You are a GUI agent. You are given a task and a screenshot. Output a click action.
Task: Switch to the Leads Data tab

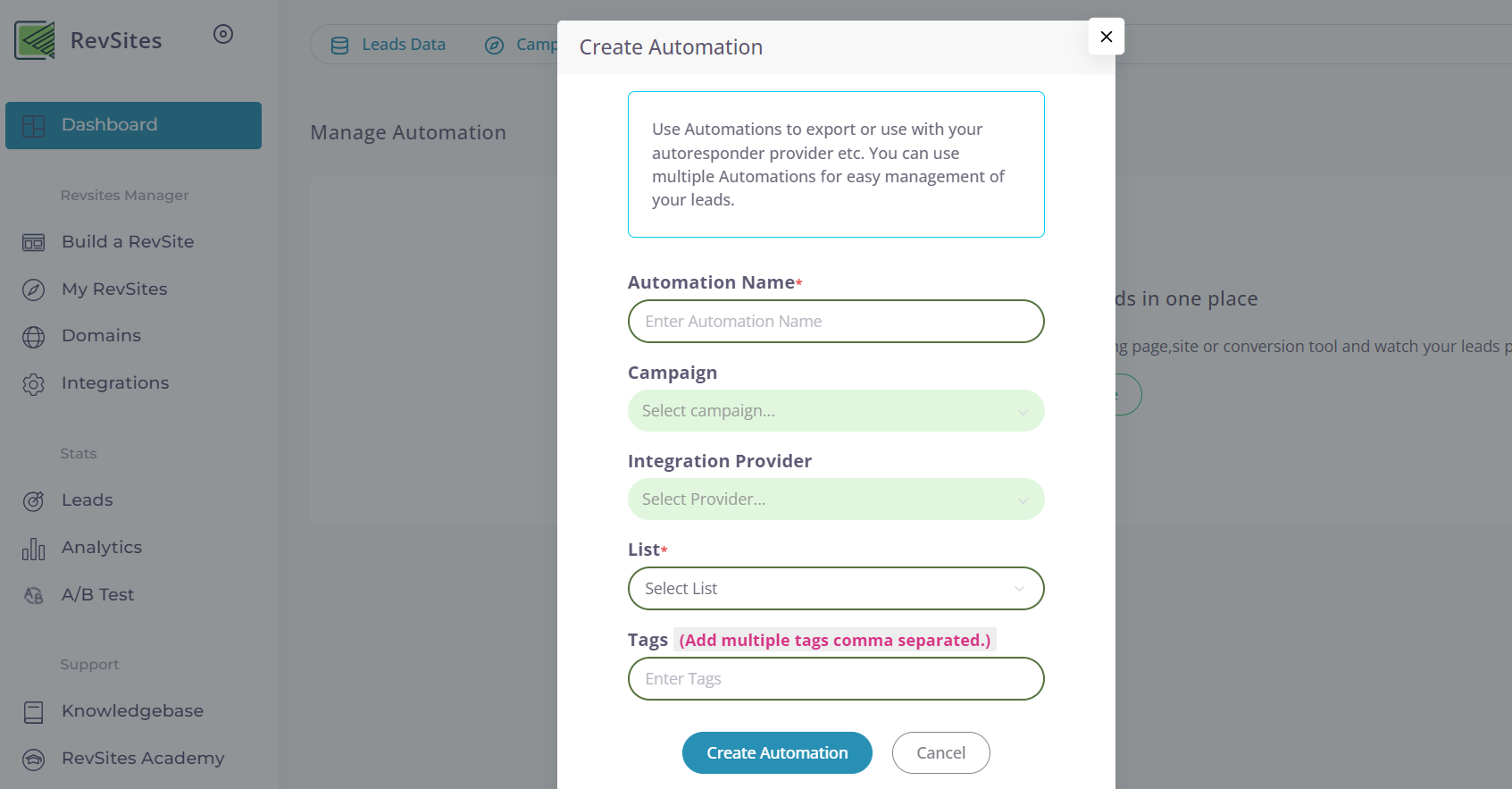tap(388, 45)
